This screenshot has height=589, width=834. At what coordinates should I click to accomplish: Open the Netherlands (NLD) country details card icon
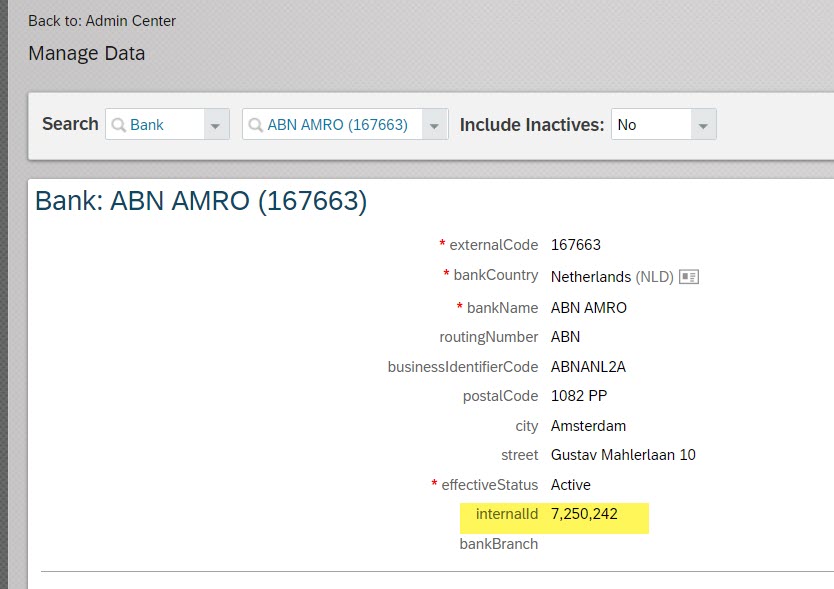(689, 277)
